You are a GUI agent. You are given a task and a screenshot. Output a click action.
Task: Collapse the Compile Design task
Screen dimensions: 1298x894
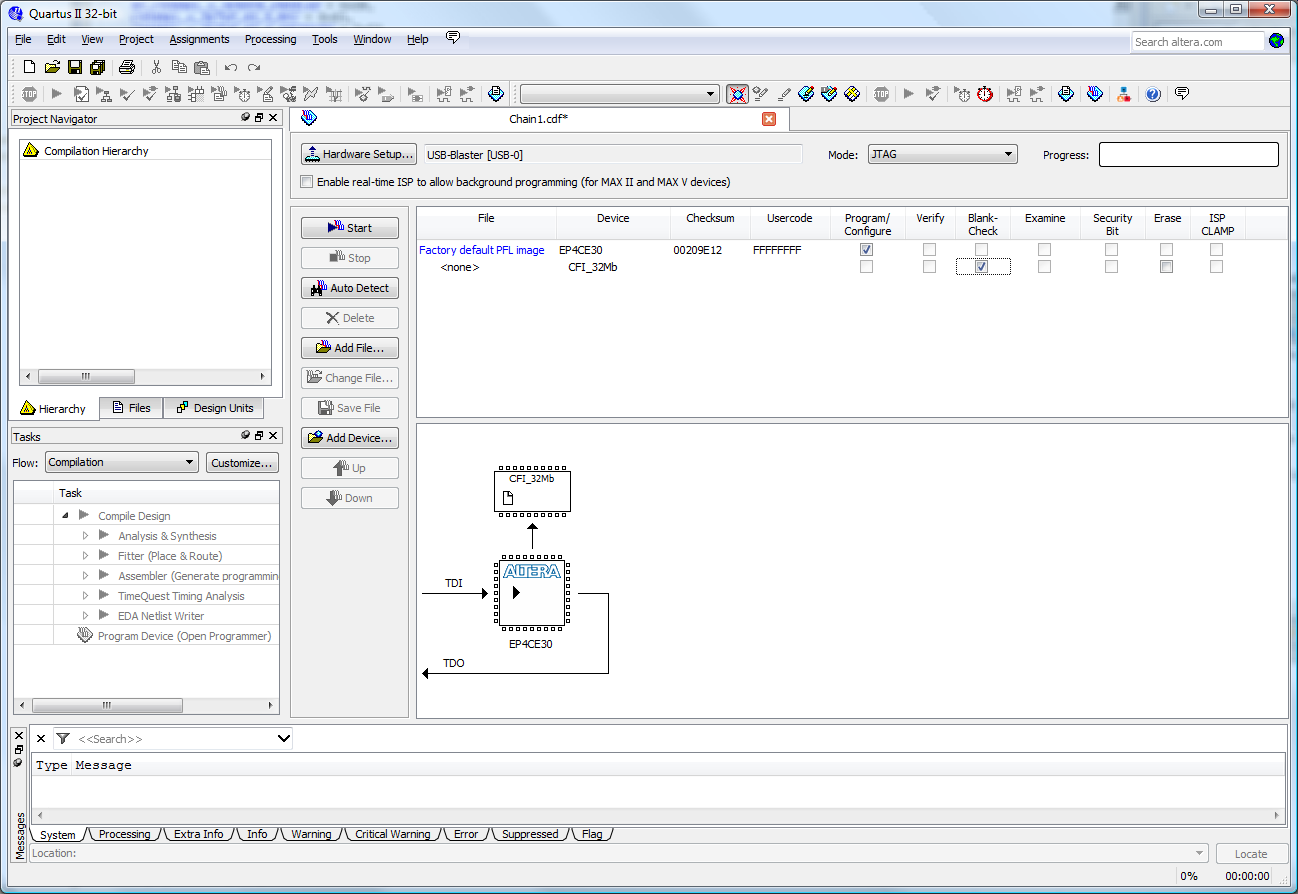pos(66,515)
